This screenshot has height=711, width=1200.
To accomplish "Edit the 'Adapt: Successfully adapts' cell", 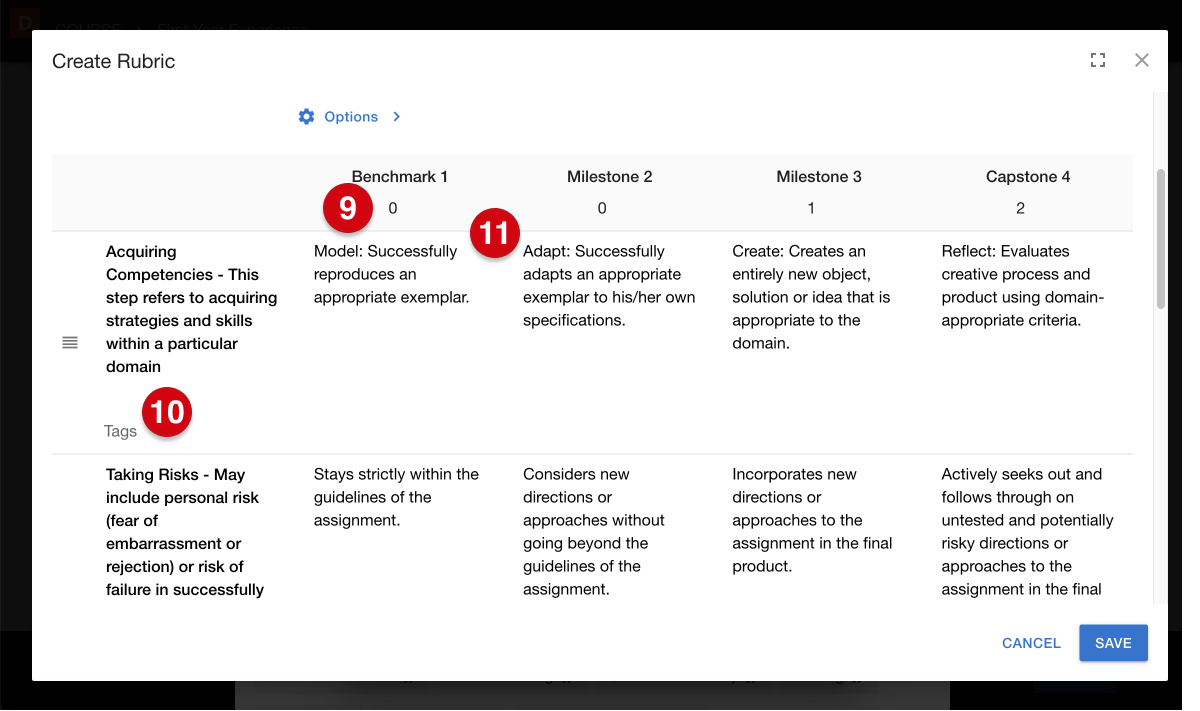I will pyautogui.click(x=610, y=286).
